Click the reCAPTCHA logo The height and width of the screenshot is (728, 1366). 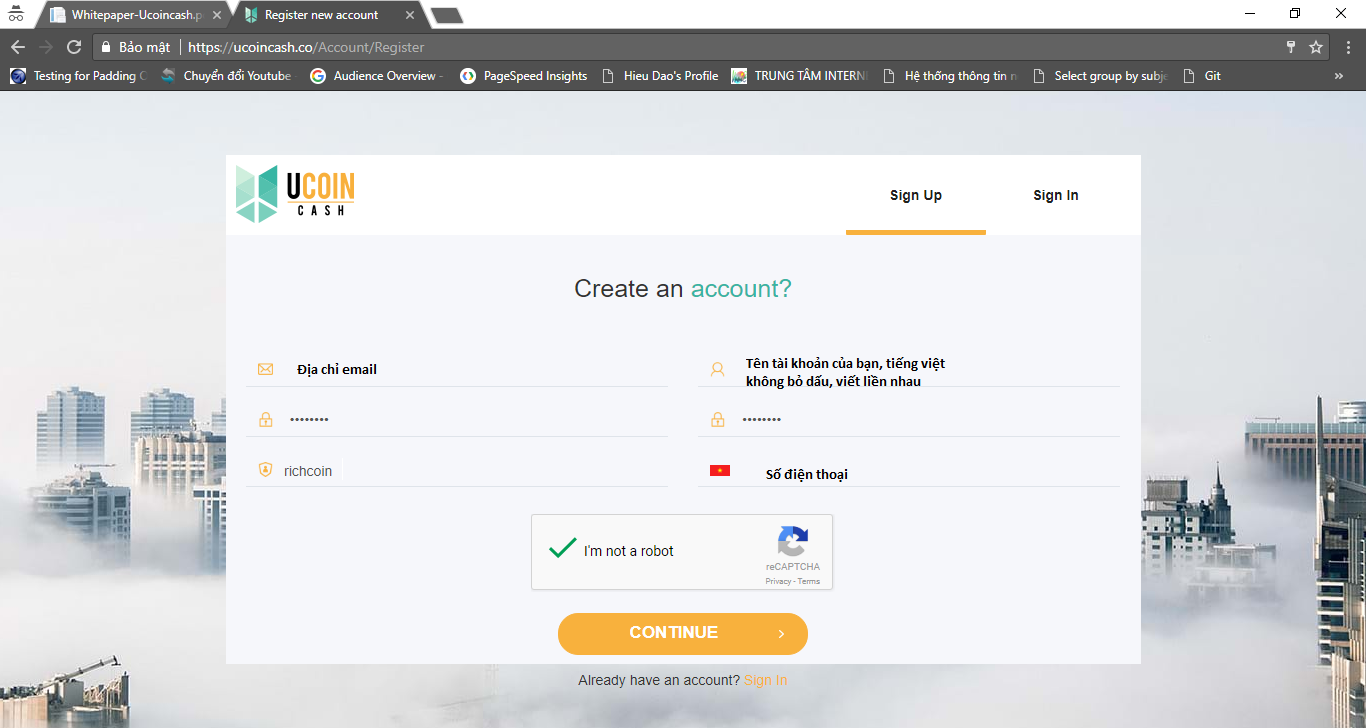point(792,541)
